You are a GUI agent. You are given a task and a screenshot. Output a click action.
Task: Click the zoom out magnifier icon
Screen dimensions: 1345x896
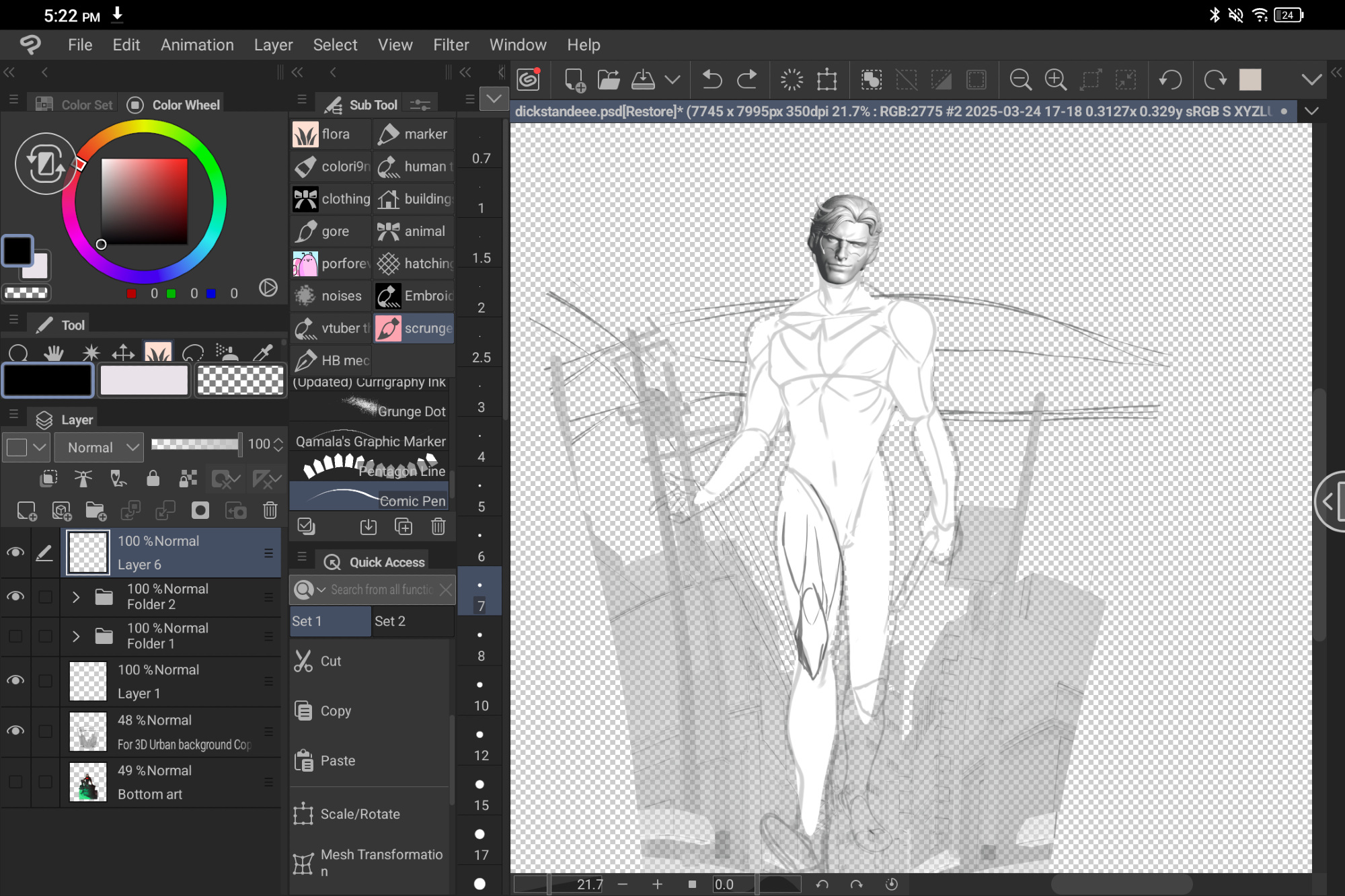pos(1020,80)
